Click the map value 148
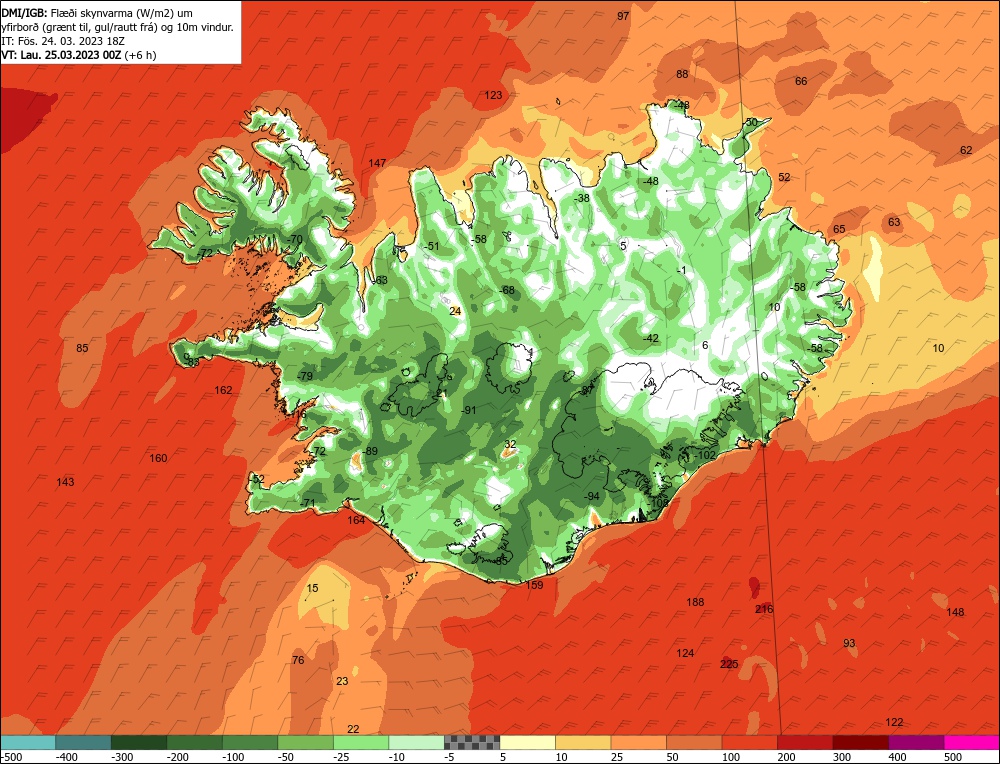 (955, 612)
